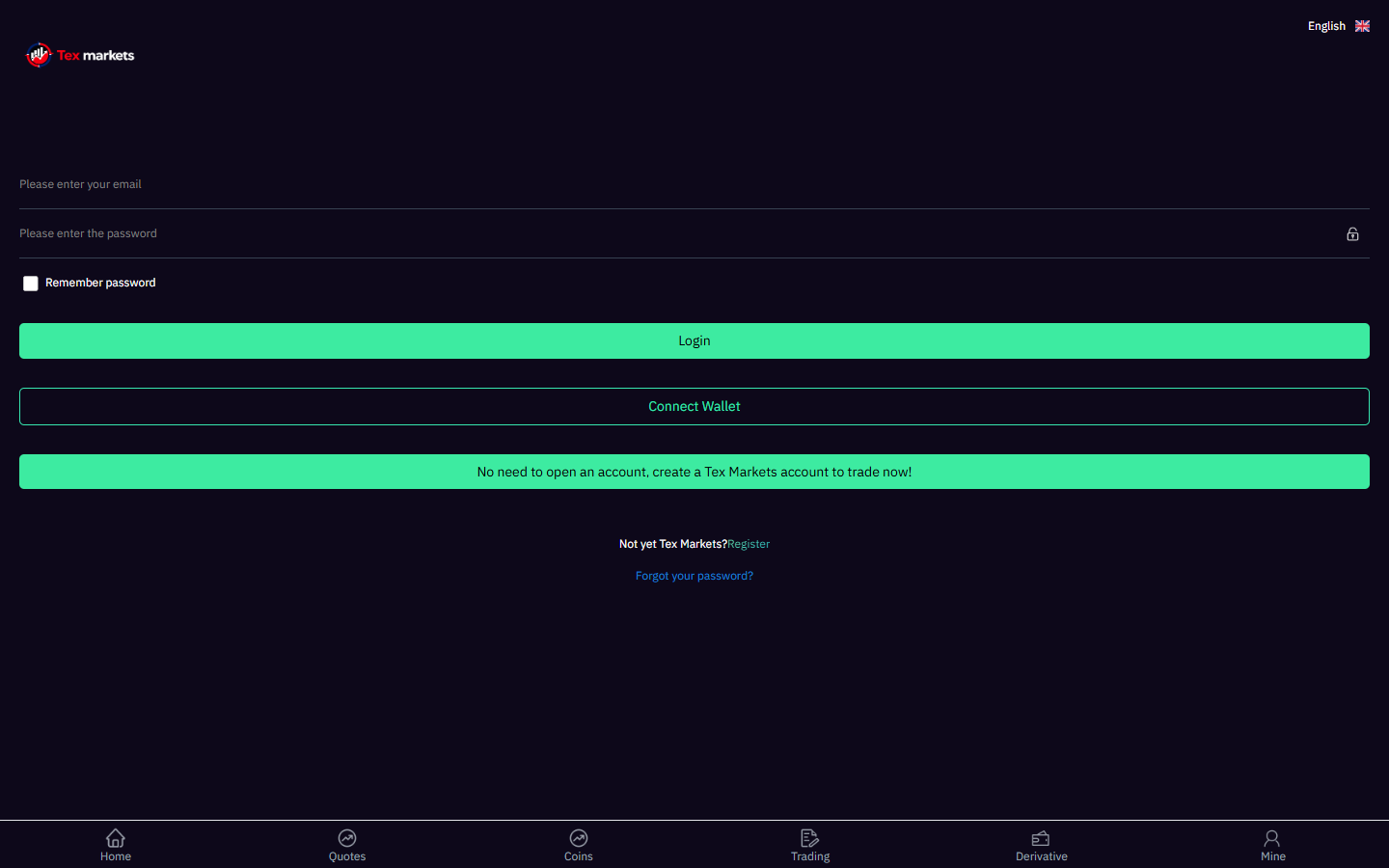Open the Derivative tab icon
This screenshot has width=1389, height=868.
pos(1041,837)
